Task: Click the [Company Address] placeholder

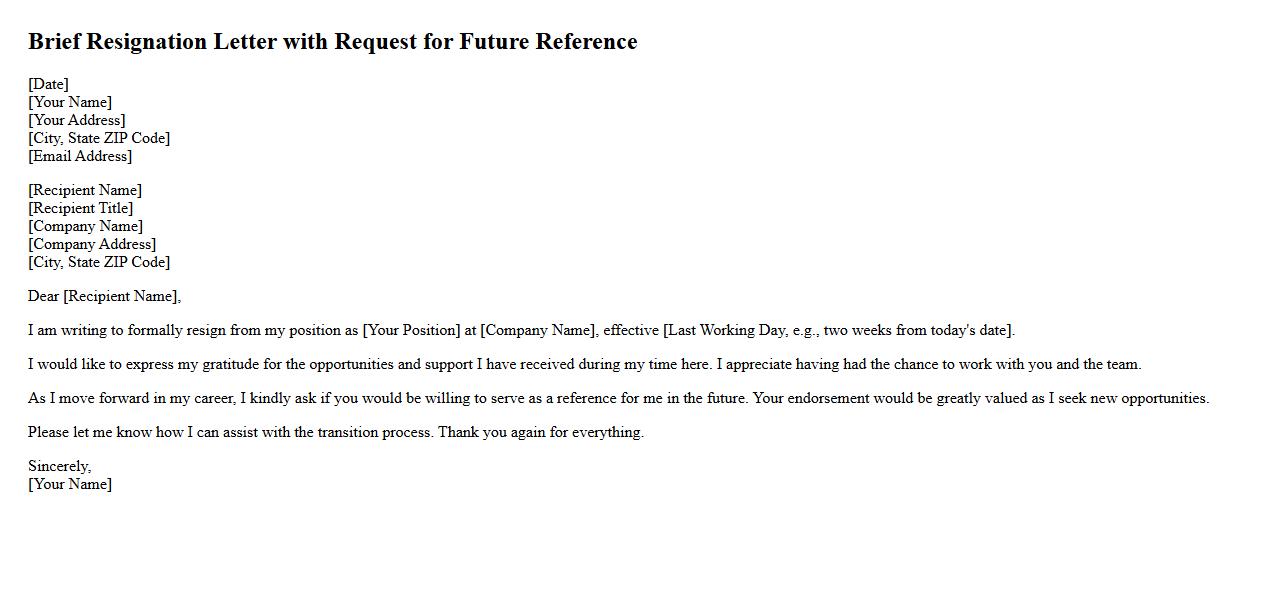Action: [92, 244]
